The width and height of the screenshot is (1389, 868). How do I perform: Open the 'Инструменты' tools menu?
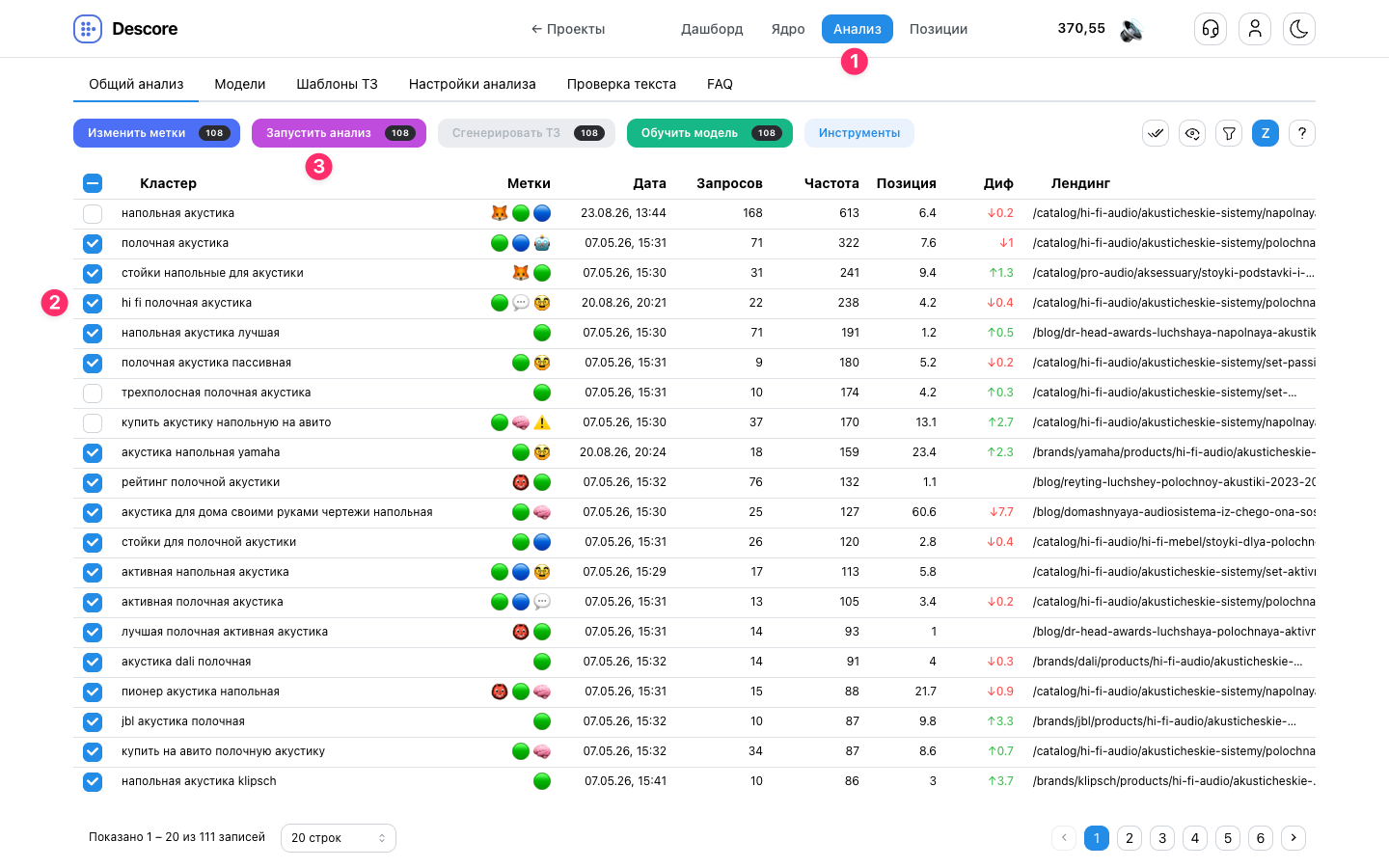click(859, 133)
